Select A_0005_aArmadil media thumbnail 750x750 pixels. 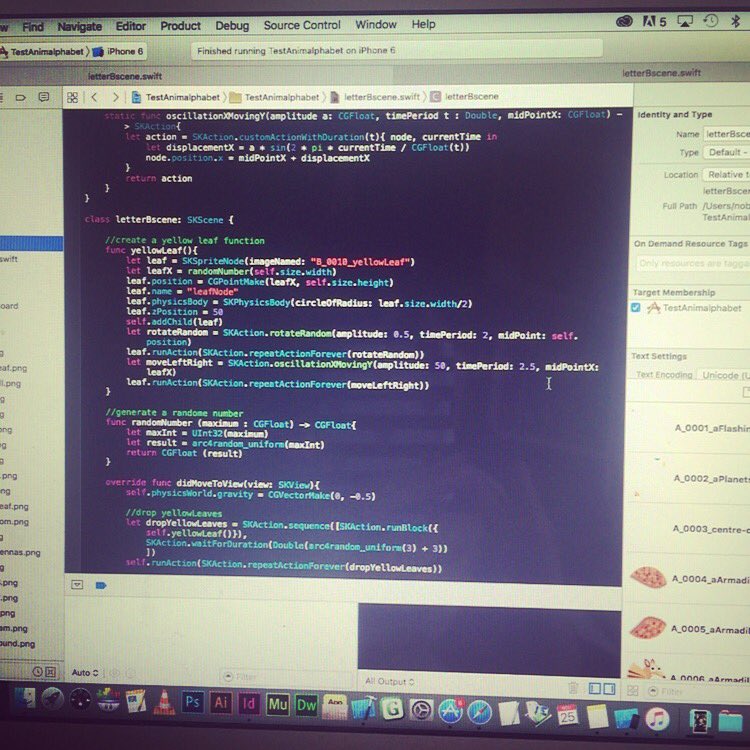[x=648, y=627]
